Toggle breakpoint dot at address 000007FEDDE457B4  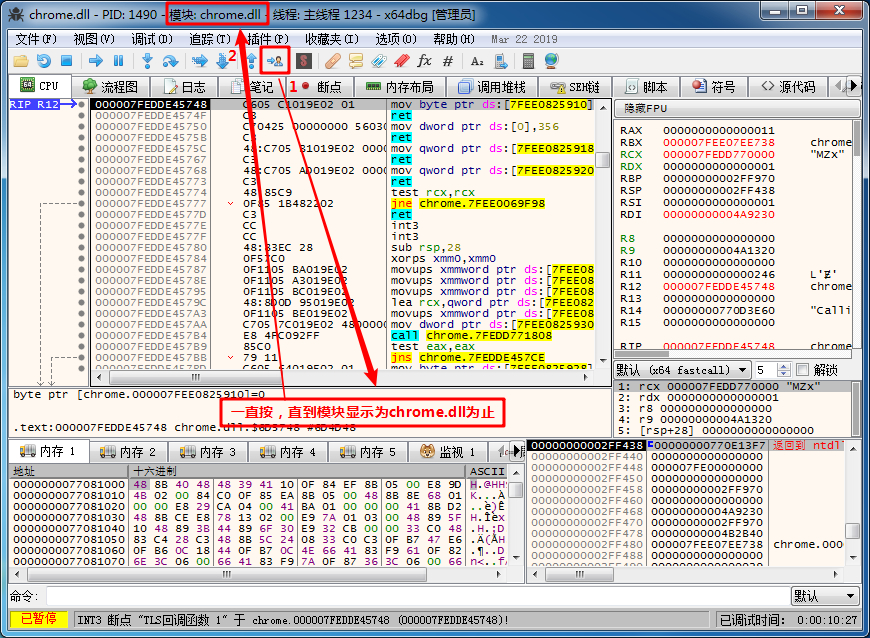82,336
